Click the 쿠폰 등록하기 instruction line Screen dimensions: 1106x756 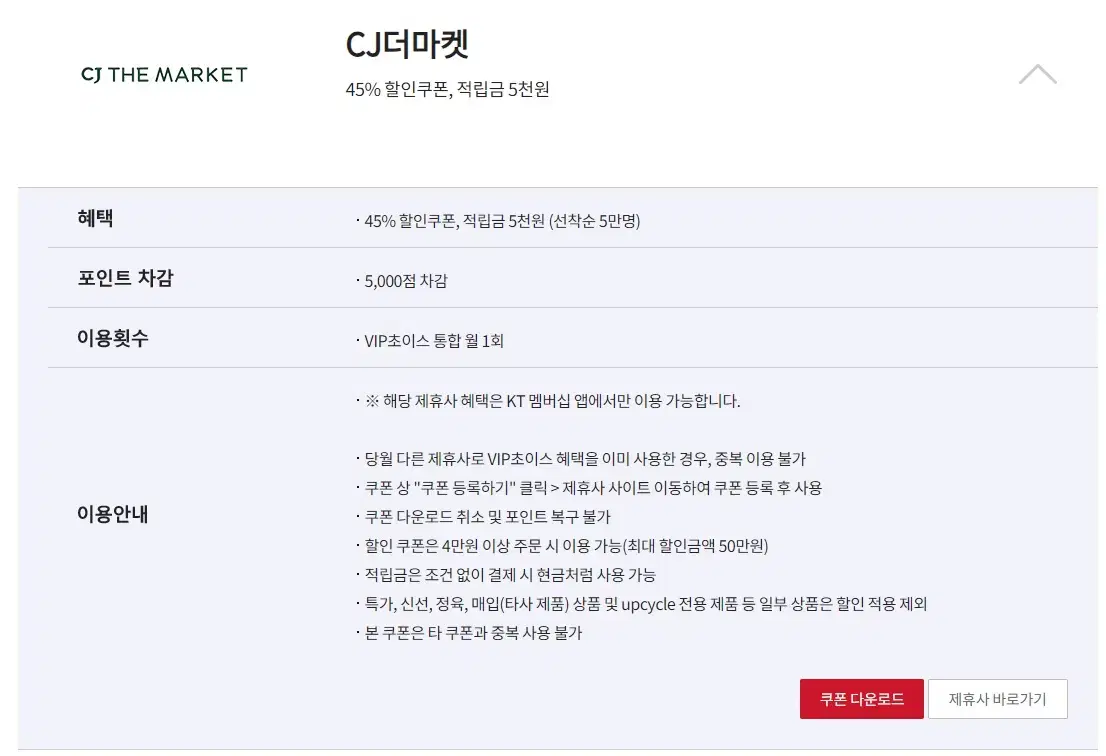pyautogui.click(x=593, y=488)
